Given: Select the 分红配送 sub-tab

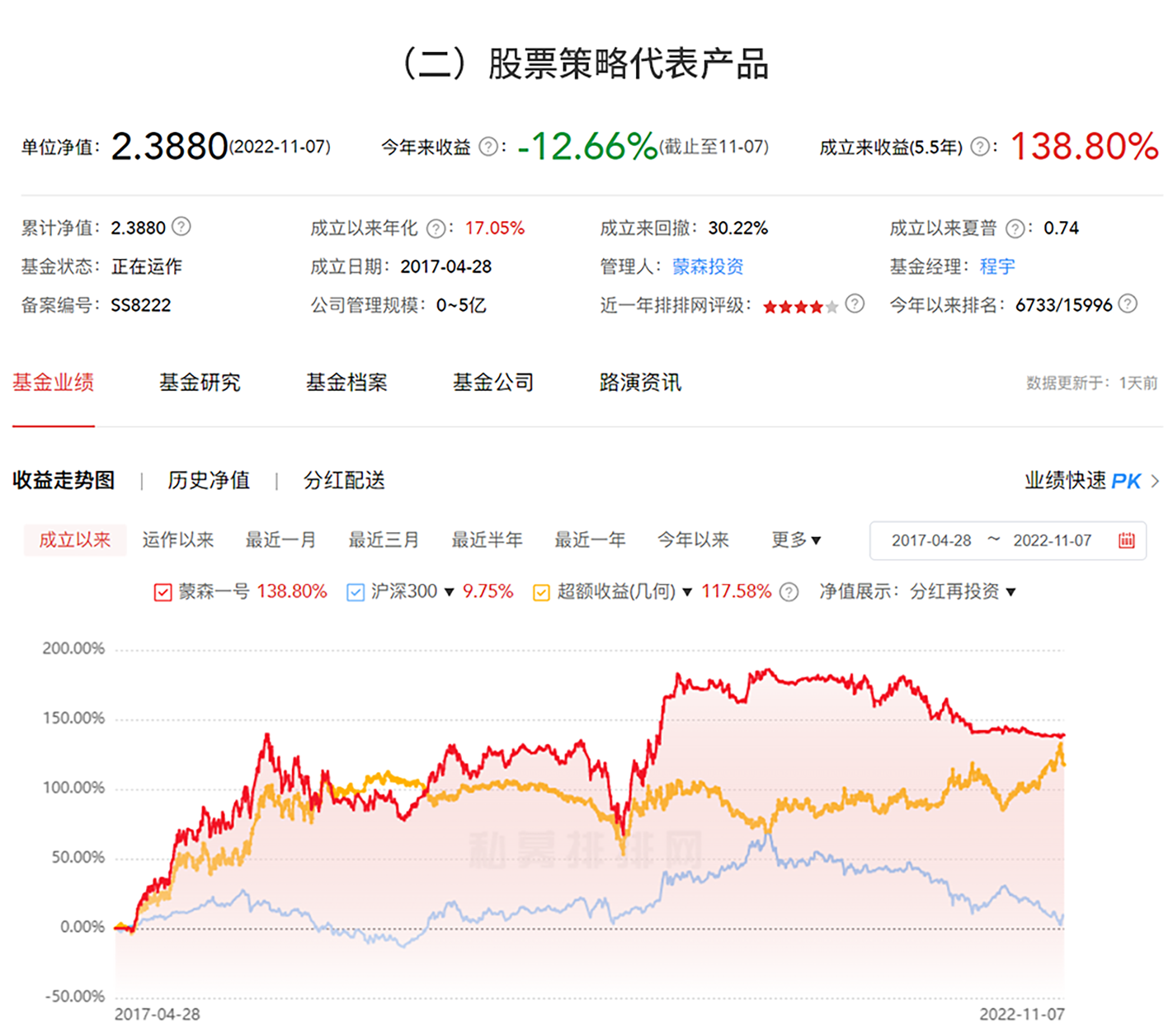Looking at the screenshot, I should 344,480.
